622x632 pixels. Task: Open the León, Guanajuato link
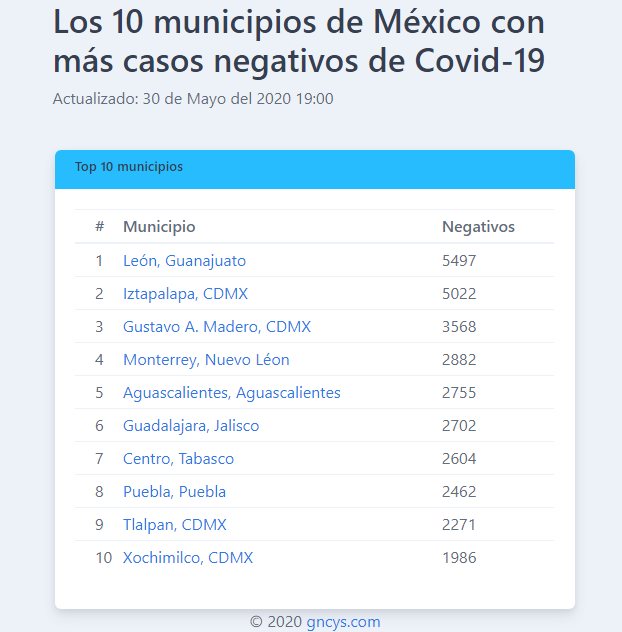tap(184, 261)
